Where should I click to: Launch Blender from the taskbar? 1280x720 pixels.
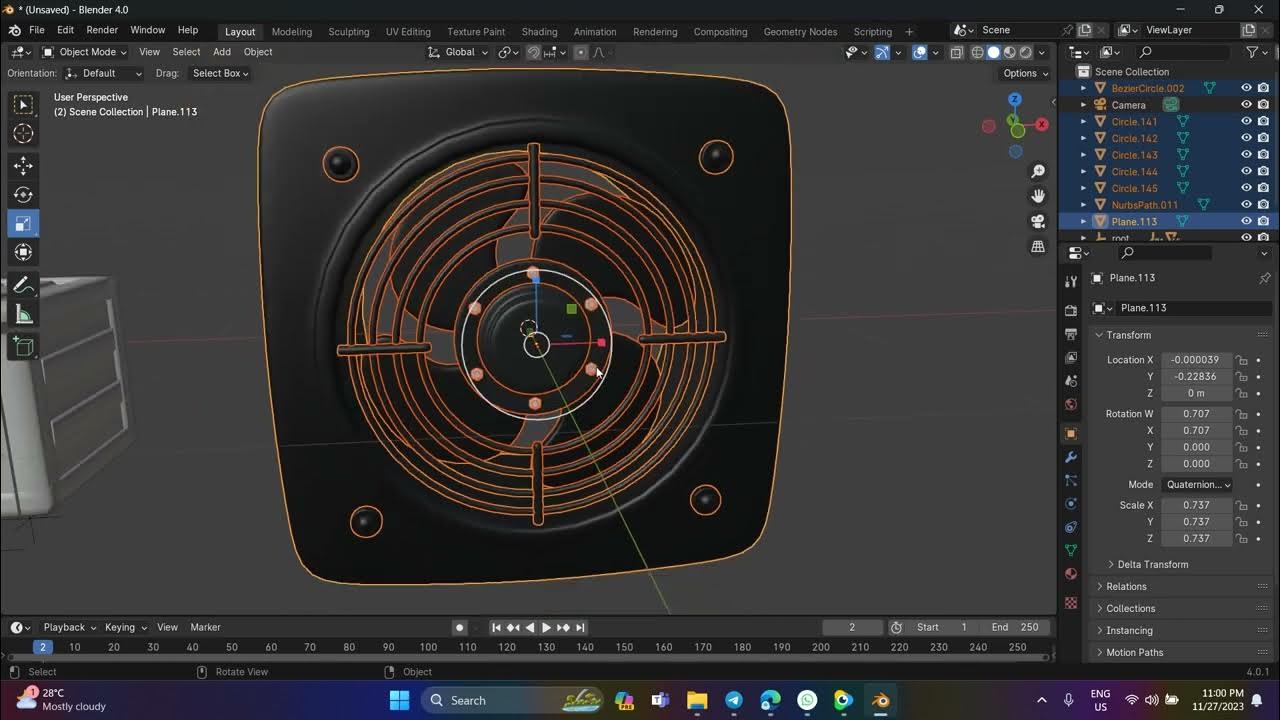pos(880,700)
